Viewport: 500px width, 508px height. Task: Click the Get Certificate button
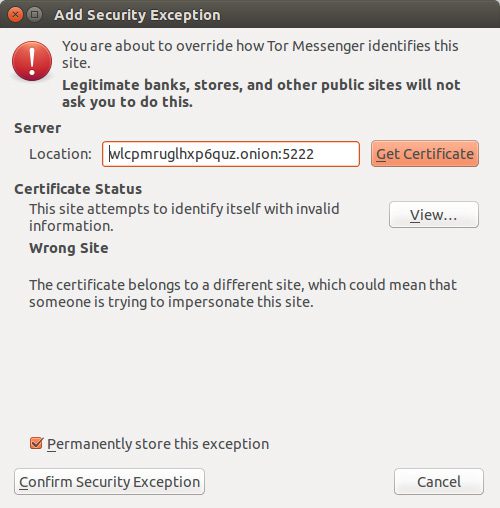click(x=425, y=154)
